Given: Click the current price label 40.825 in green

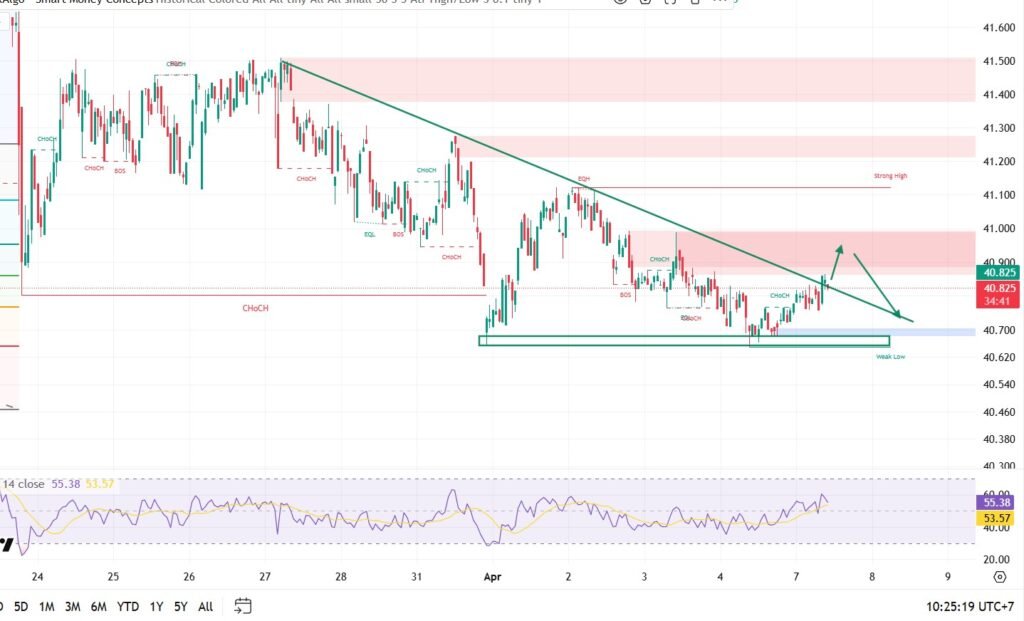Looking at the screenshot, I should pyautogui.click(x=999, y=272).
